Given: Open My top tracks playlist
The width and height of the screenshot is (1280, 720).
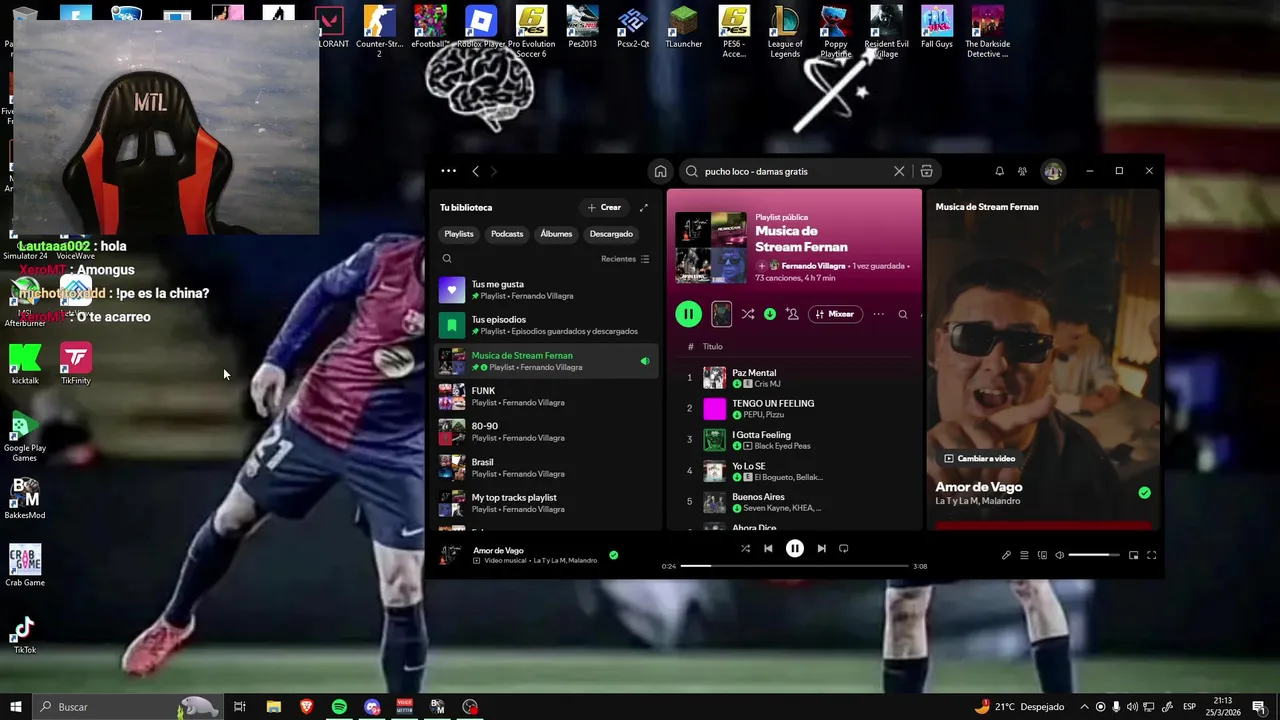Looking at the screenshot, I should coord(546,503).
